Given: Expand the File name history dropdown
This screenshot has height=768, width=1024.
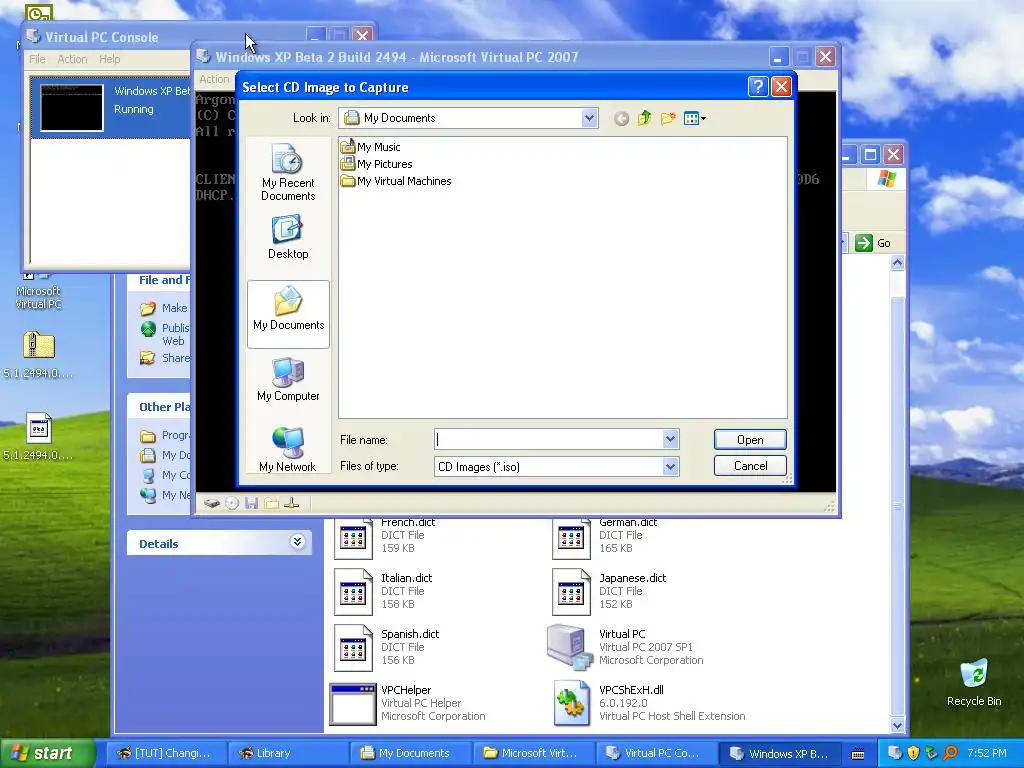Looking at the screenshot, I should click(x=670, y=440).
